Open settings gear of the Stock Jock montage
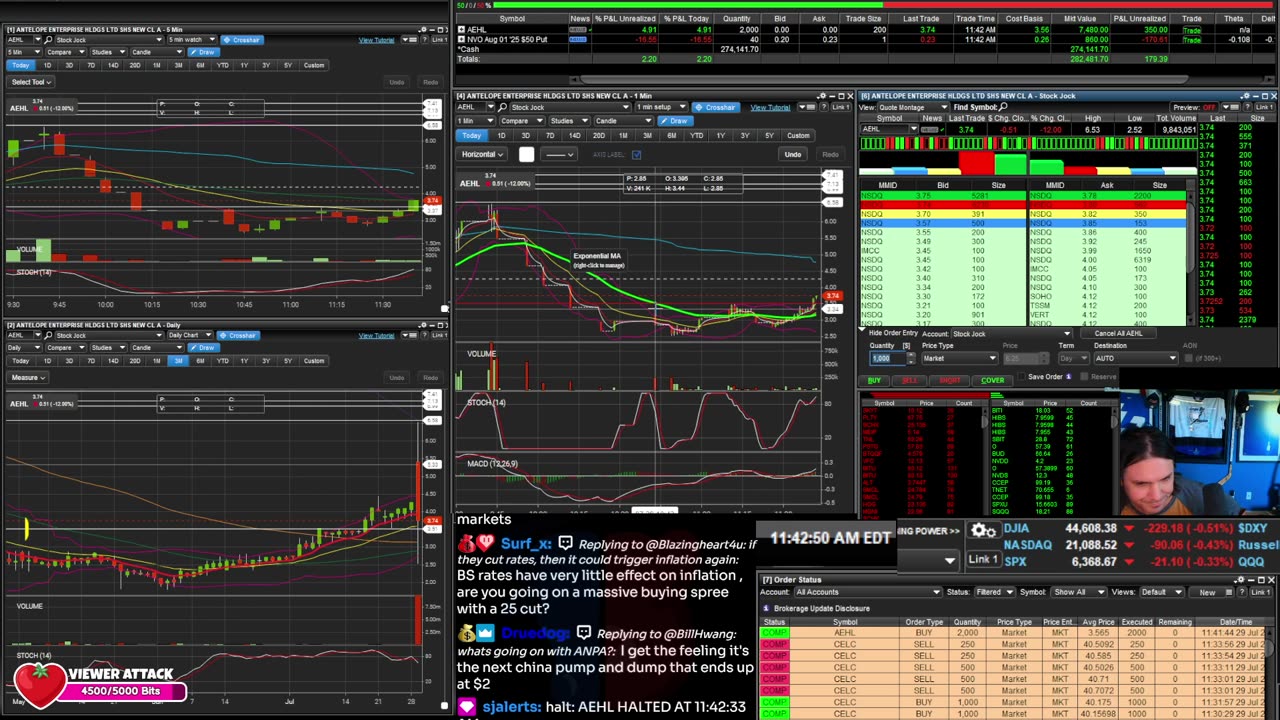 coord(1245,96)
